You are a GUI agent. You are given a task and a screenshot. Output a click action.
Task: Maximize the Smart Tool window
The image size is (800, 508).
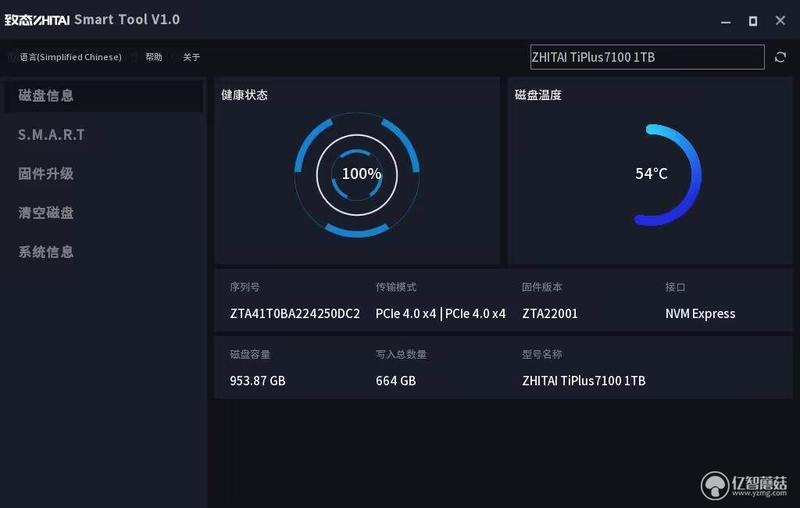point(753,21)
